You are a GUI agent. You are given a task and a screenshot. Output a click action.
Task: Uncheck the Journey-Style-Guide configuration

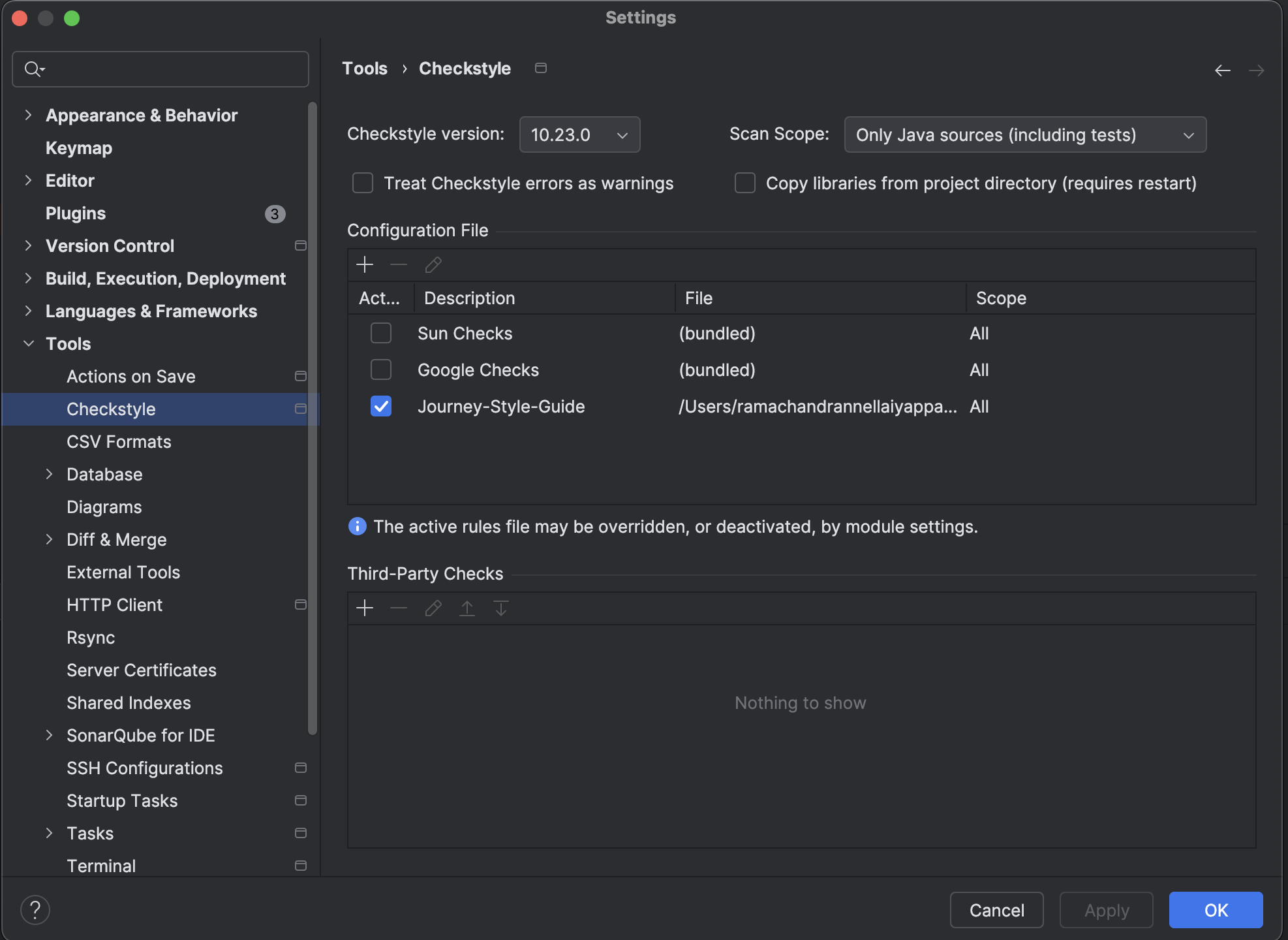click(381, 406)
